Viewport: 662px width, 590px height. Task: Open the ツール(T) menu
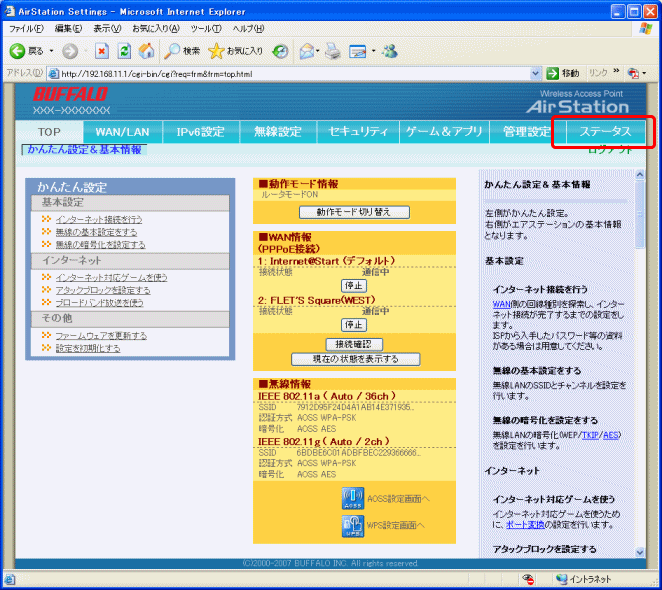pyautogui.click(x=206, y=28)
